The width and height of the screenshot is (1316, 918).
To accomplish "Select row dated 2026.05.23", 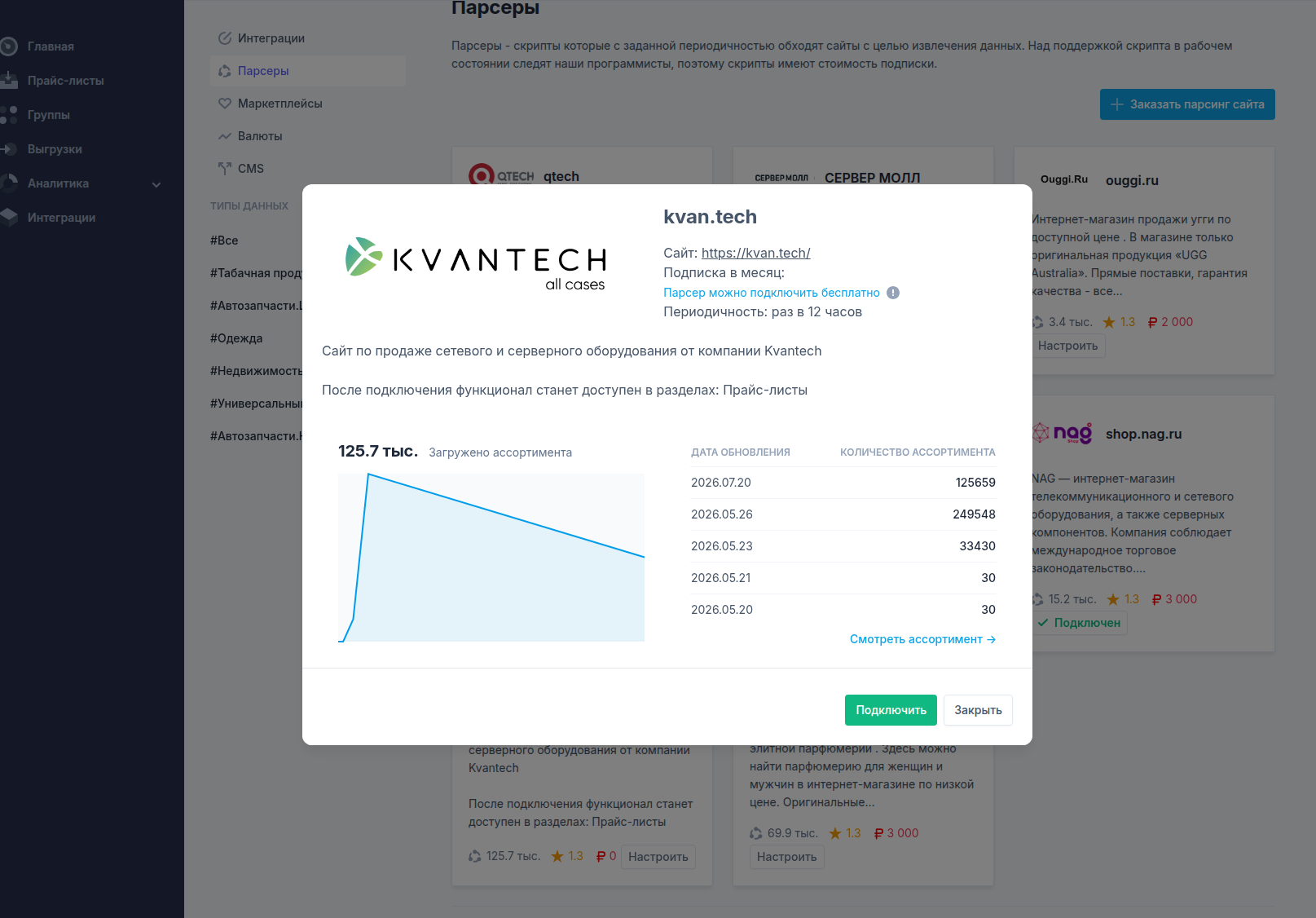I will 843,546.
